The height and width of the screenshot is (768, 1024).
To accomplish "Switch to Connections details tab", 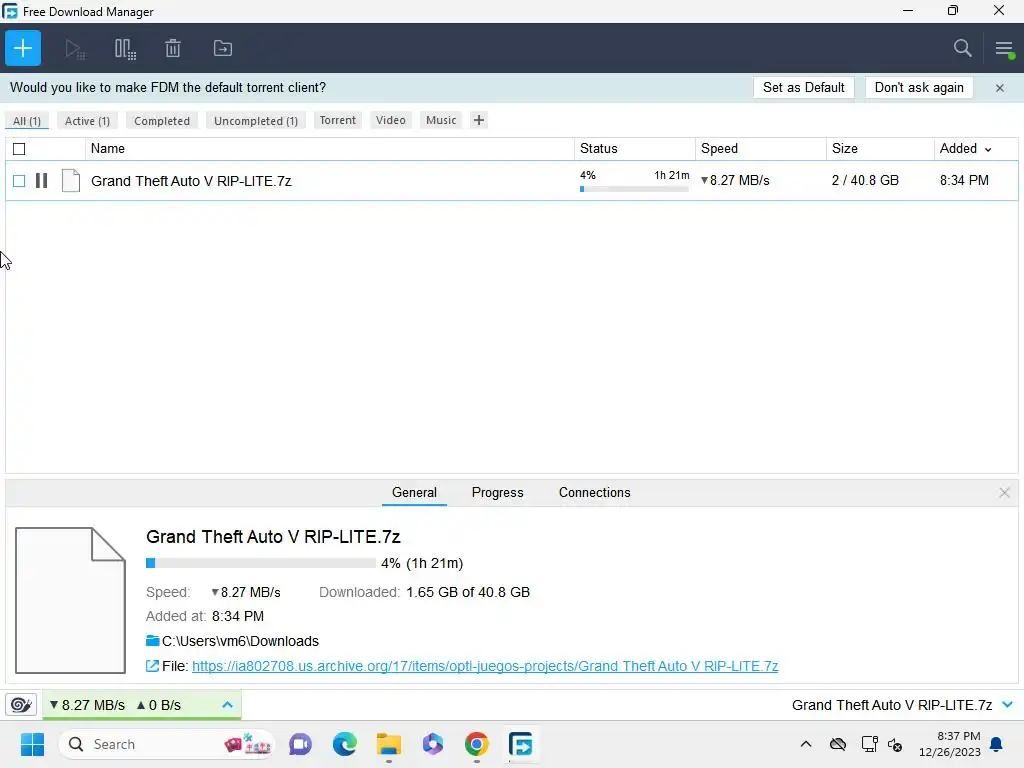I will point(594,492).
